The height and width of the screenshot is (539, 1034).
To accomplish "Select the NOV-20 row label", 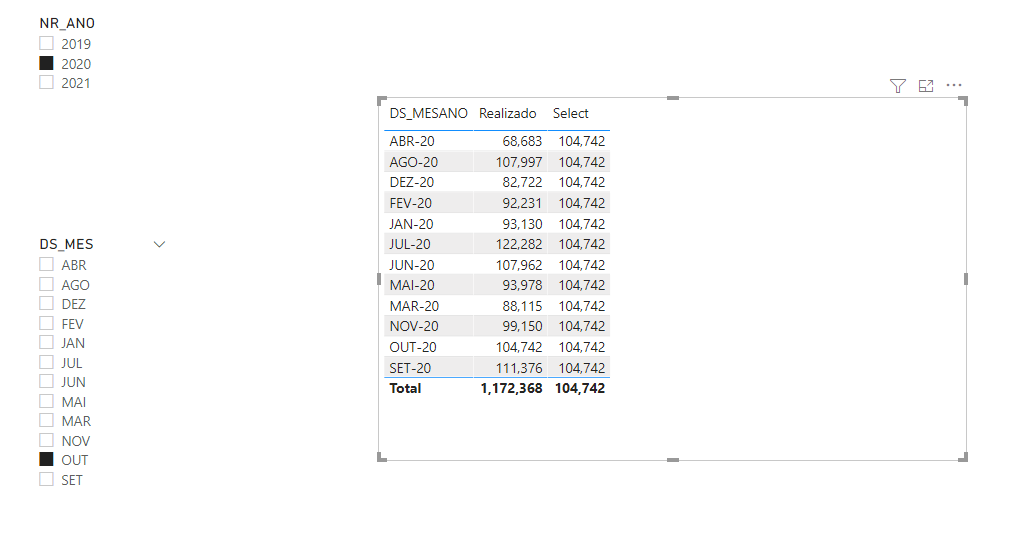I will (x=413, y=326).
